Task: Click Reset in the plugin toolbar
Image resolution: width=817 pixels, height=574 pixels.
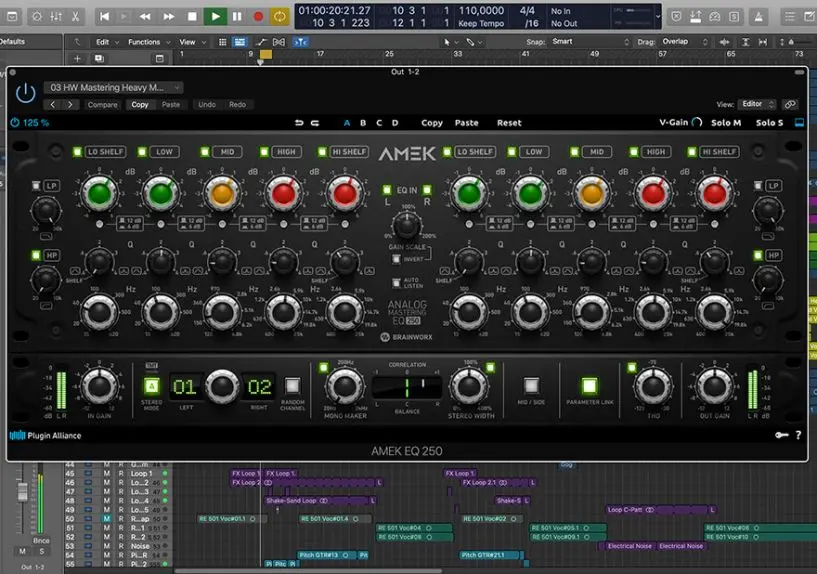Action: 509,123
